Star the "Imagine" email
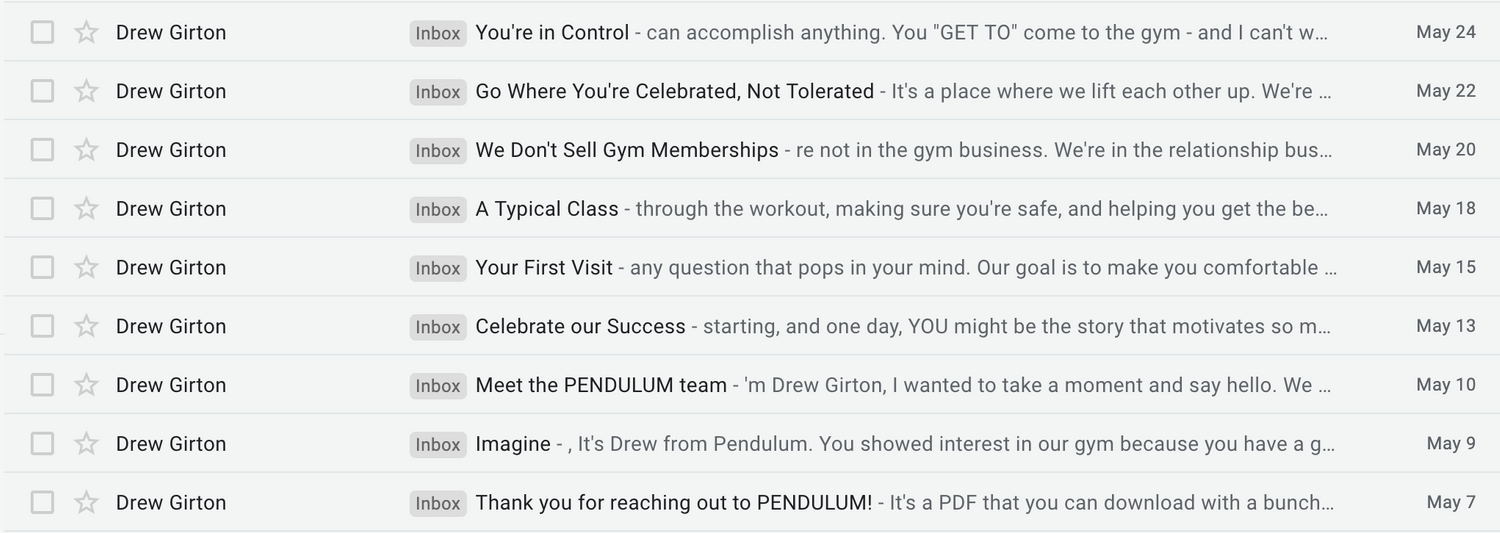This screenshot has height=533, width=1500. point(87,444)
